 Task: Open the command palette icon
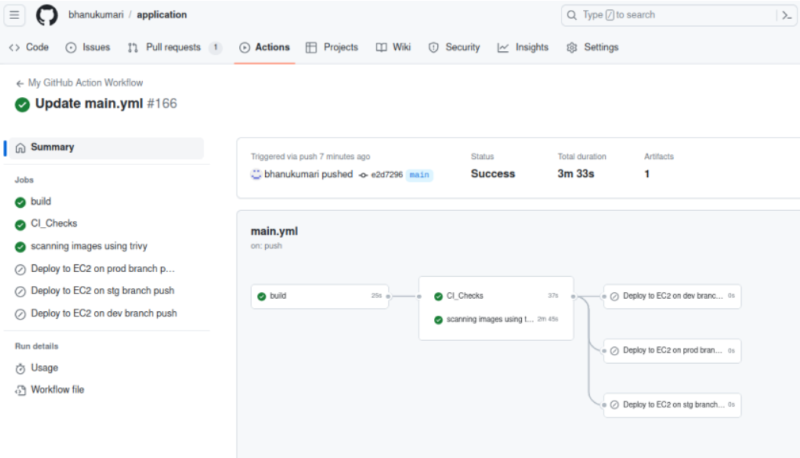click(x=787, y=15)
